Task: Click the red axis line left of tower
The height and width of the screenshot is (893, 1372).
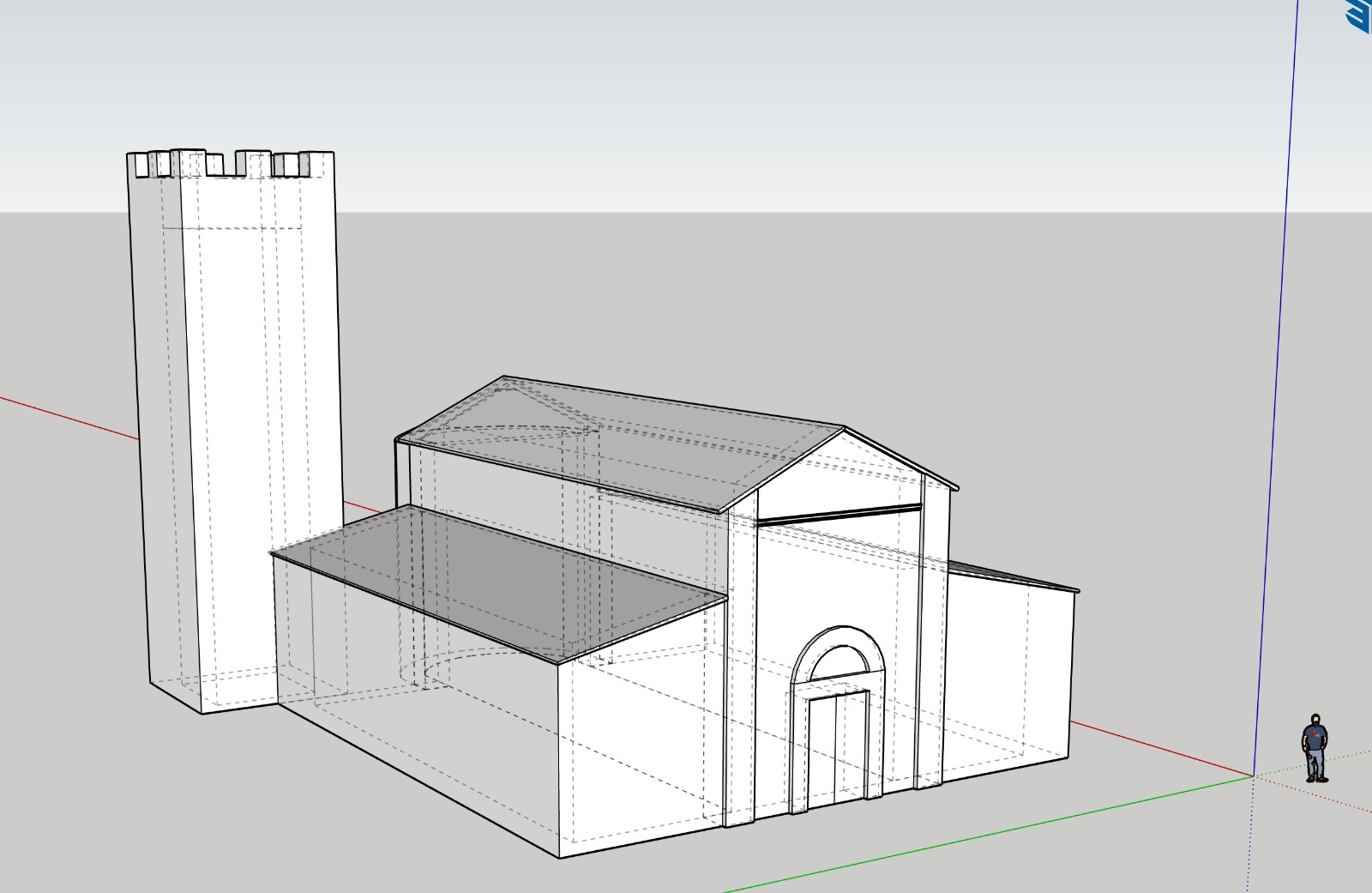Action: (x=69, y=418)
